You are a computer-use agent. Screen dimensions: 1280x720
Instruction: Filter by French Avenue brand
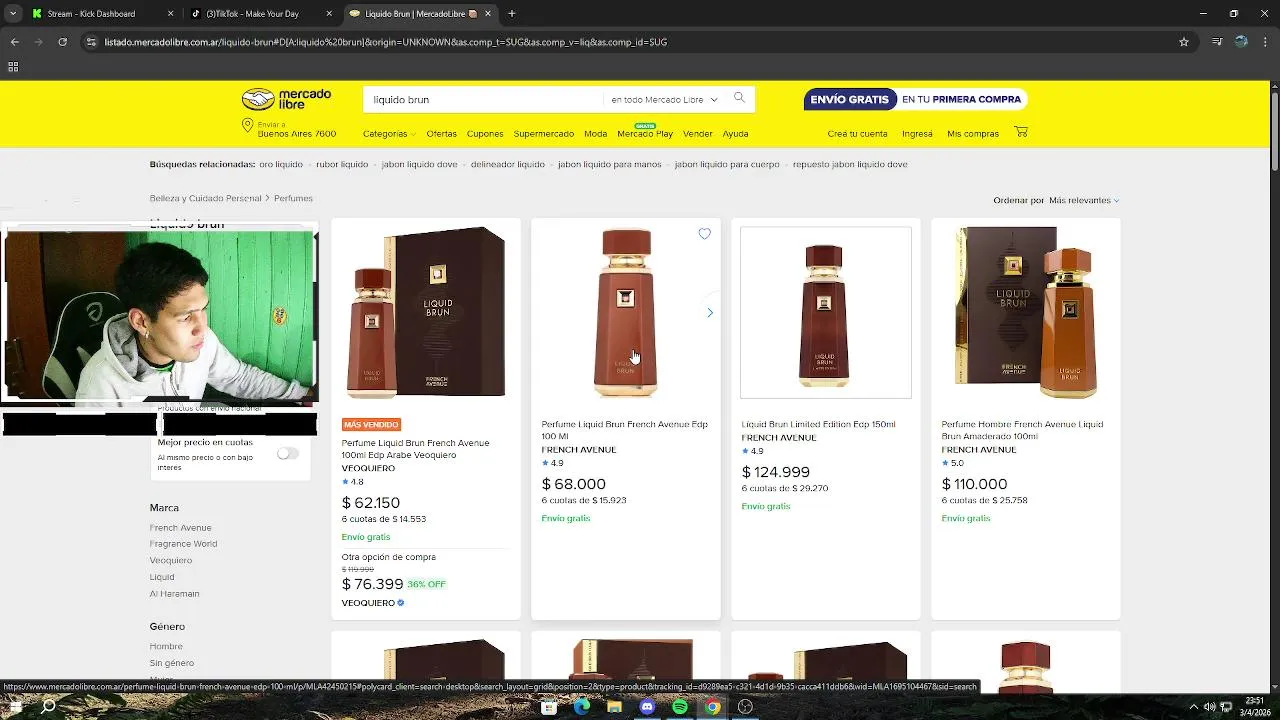coord(181,528)
